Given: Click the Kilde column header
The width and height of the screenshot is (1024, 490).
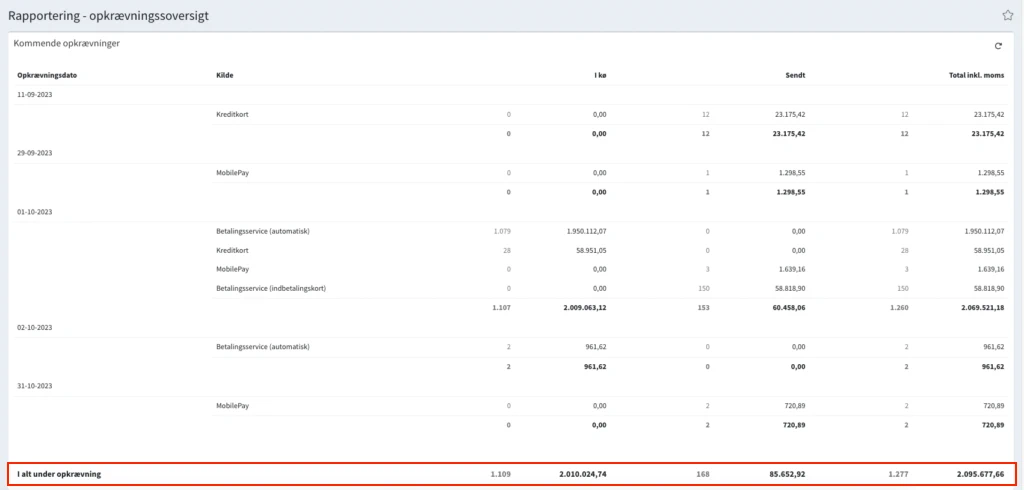Looking at the screenshot, I should coord(224,75).
